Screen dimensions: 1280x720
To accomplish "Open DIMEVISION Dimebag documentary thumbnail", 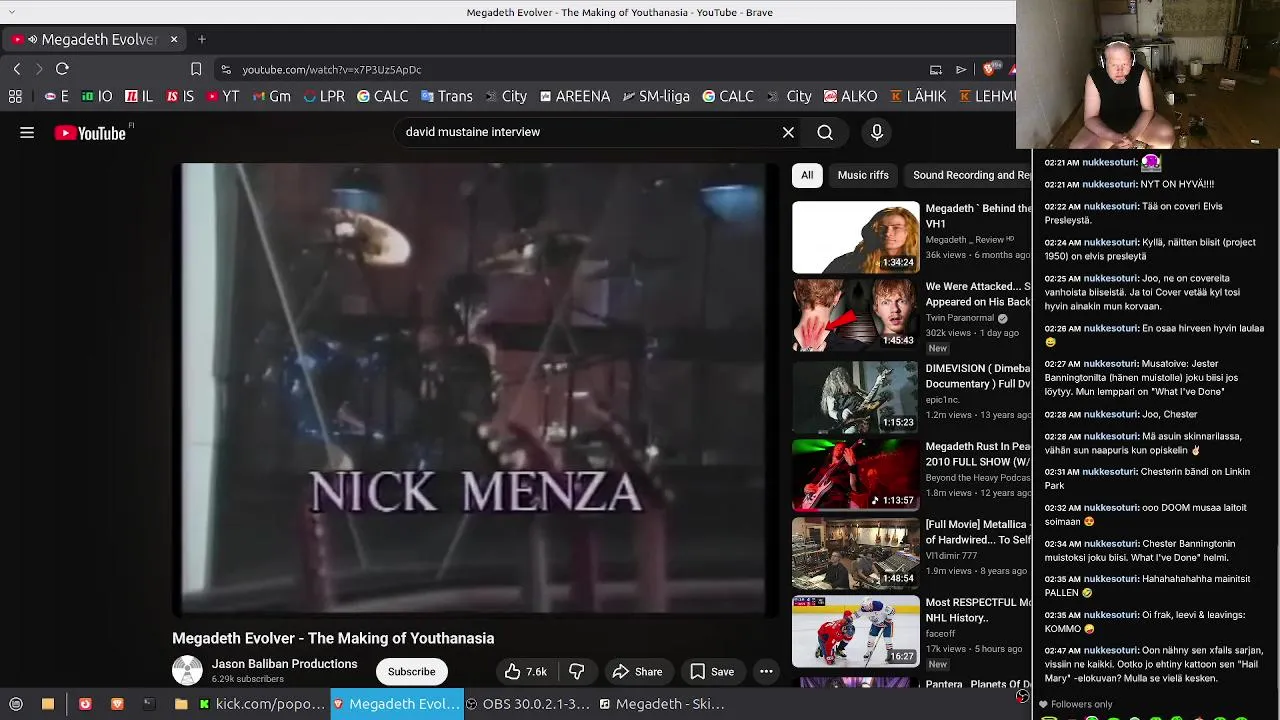I will click(855, 397).
